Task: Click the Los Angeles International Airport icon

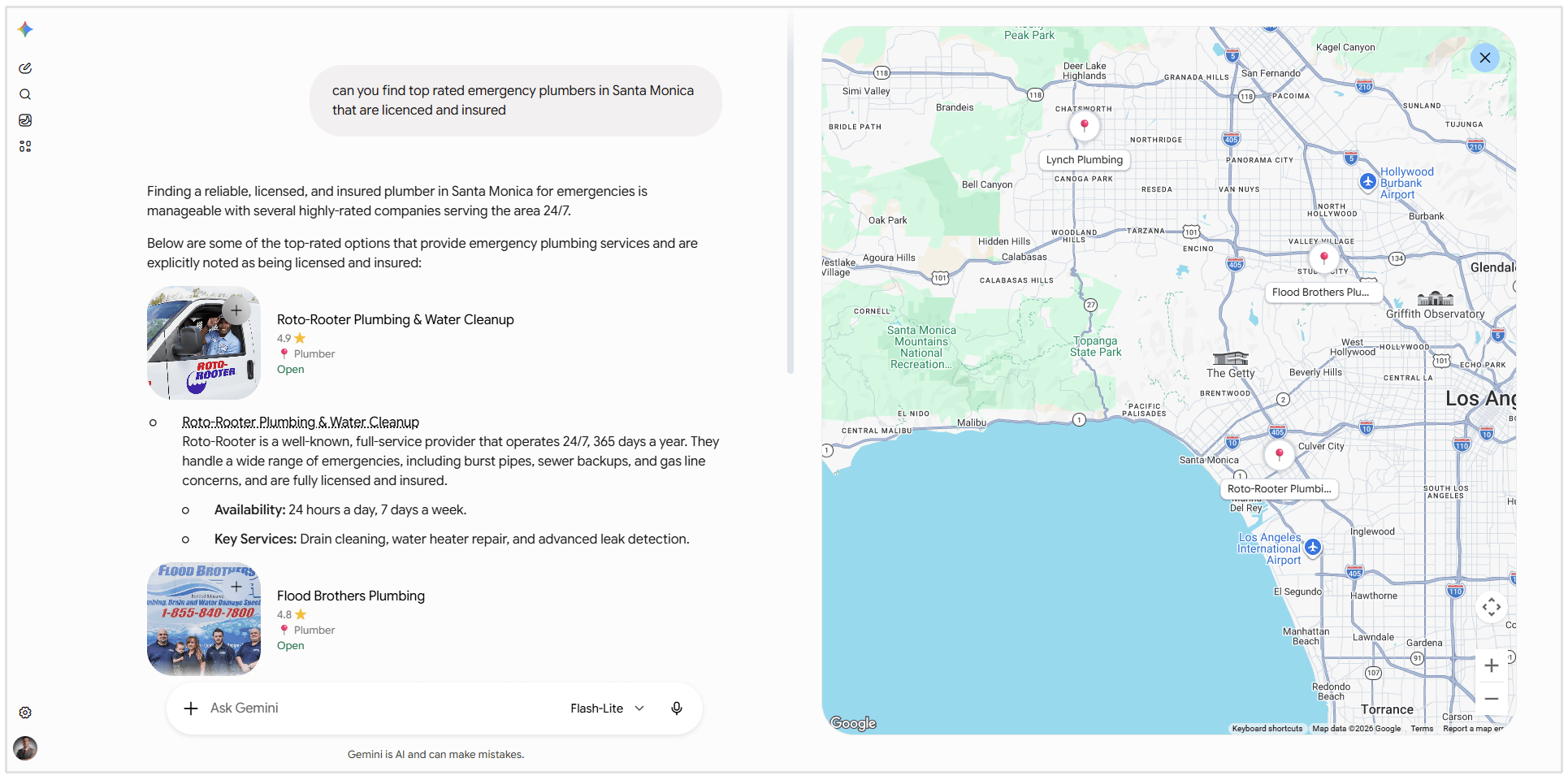Action: pos(1313,548)
